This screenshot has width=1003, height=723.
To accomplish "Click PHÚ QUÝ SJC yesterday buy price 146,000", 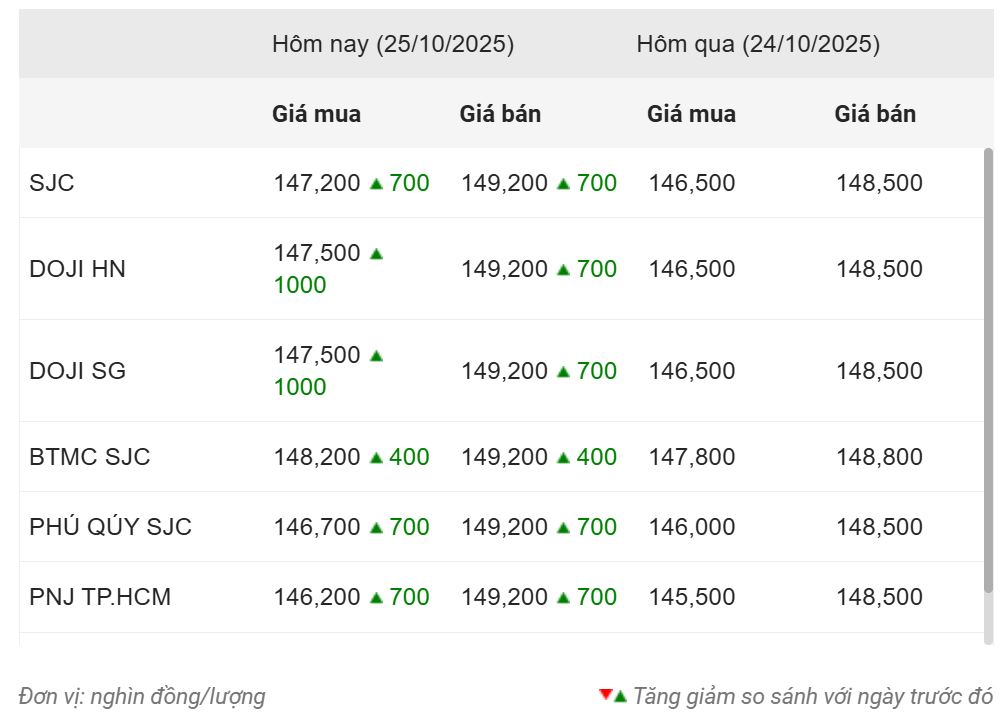I will tap(691, 527).
